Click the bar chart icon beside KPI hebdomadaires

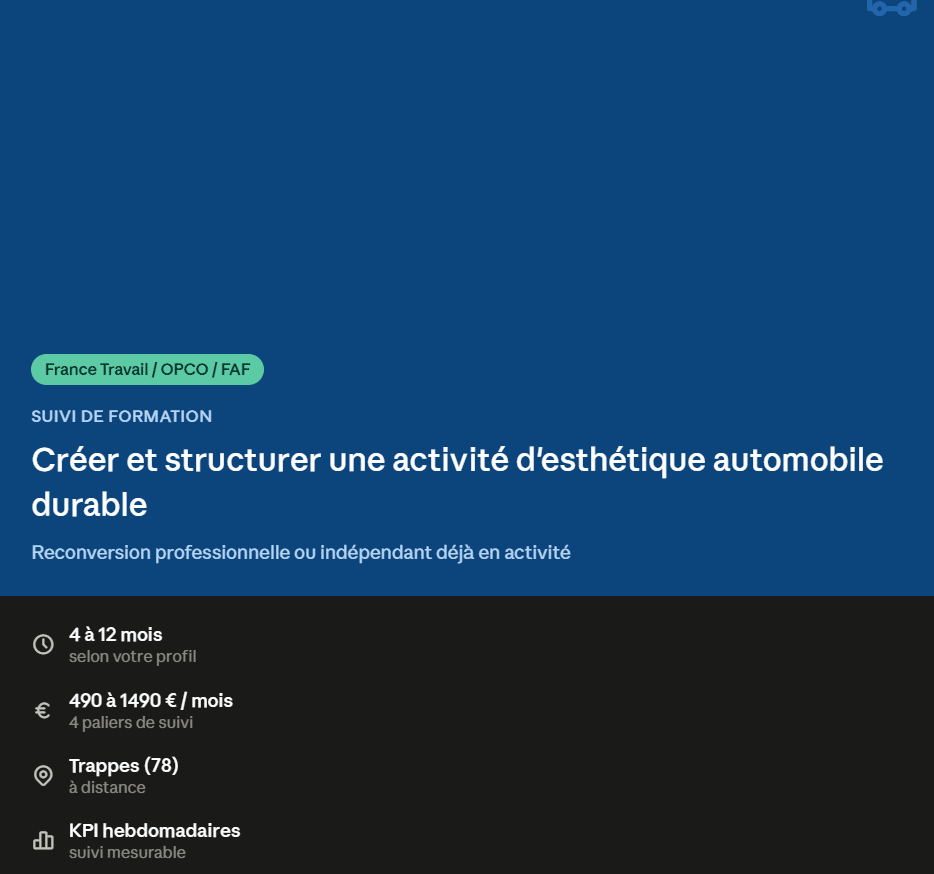tap(43, 841)
